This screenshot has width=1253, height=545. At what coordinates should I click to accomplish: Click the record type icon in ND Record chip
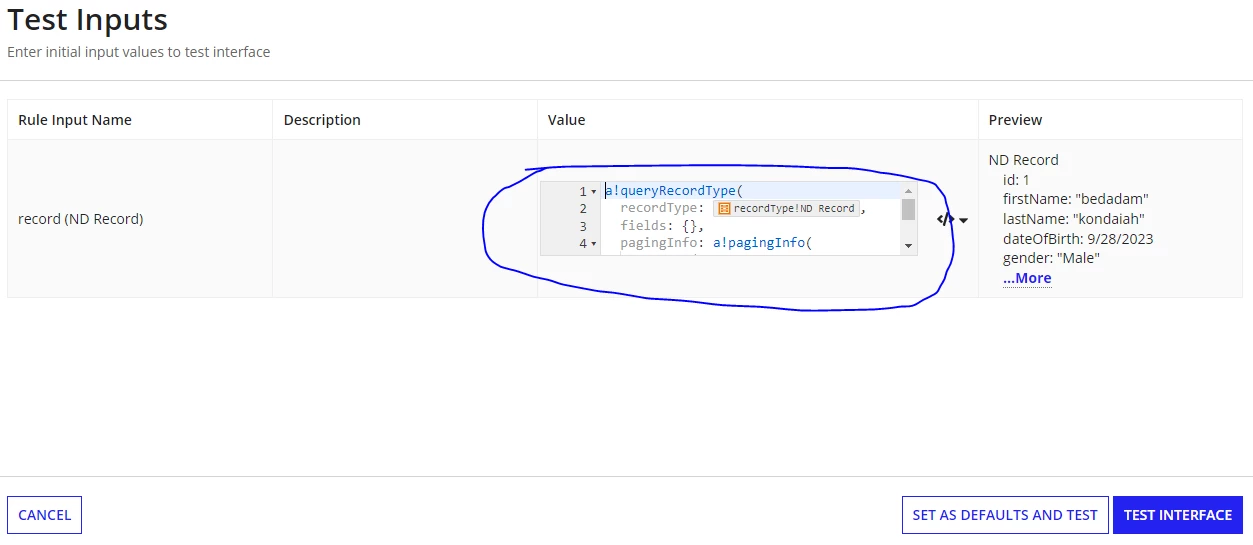coord(724,208)
